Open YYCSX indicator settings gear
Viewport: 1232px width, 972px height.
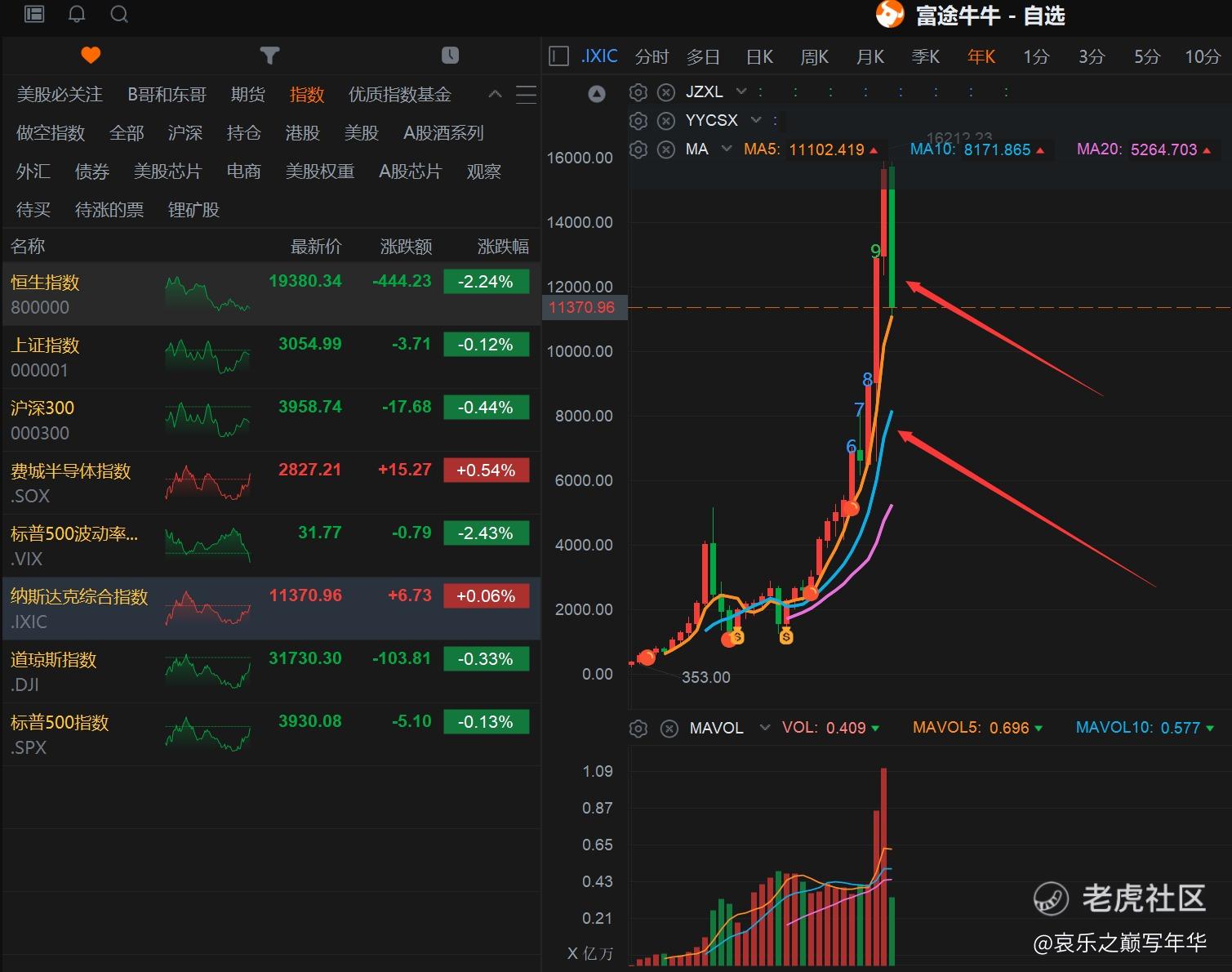(638, 121)
